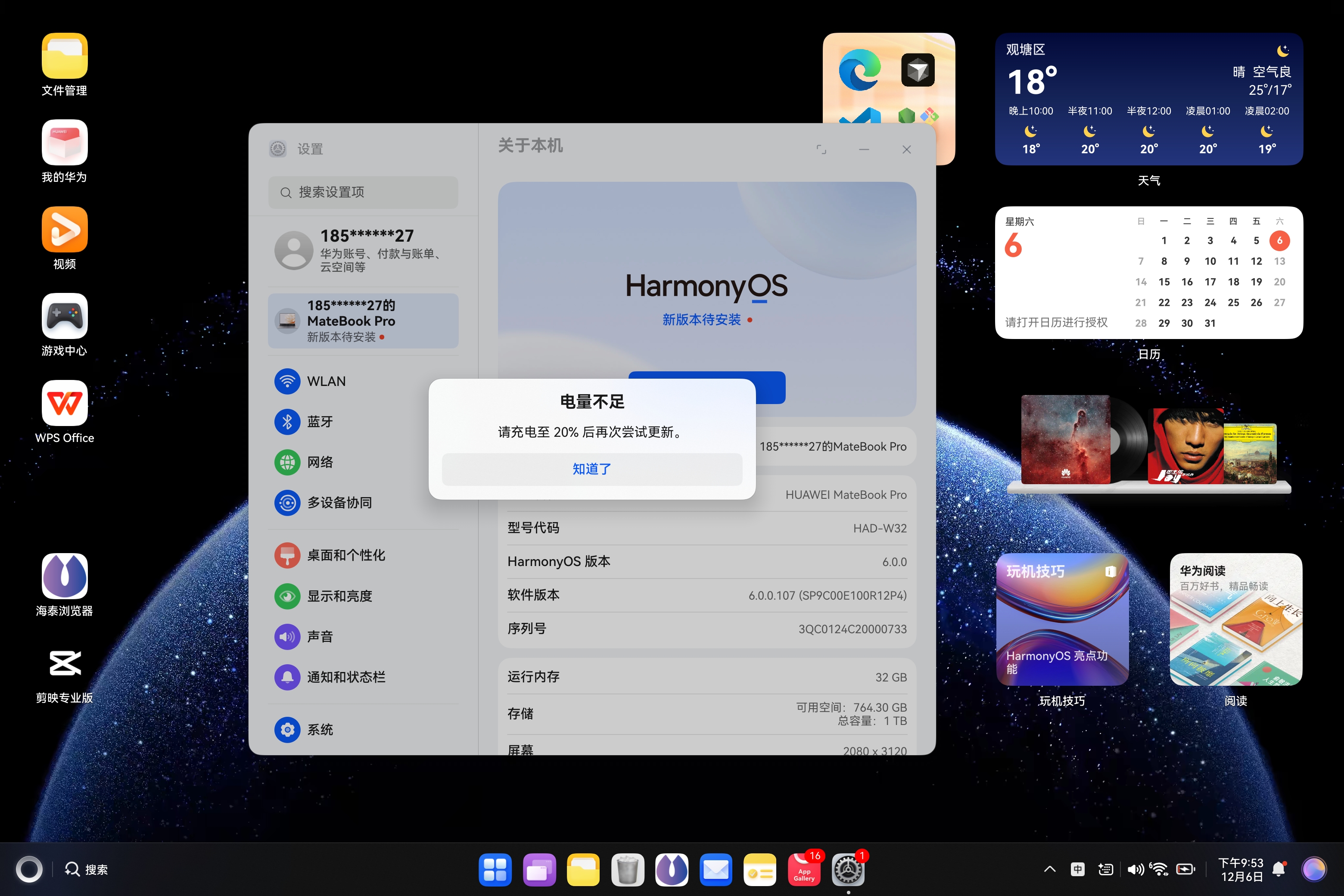The width and height of the screenshot is (1344, 896).
Task: Open the 显示和亮度 settings section
Action: click(339, 596)
